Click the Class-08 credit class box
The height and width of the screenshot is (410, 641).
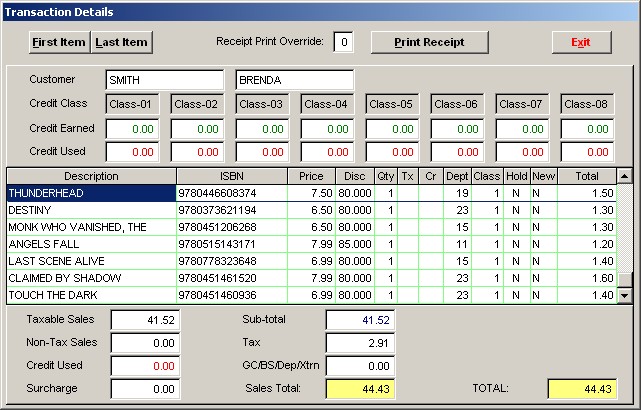point(587,104)
